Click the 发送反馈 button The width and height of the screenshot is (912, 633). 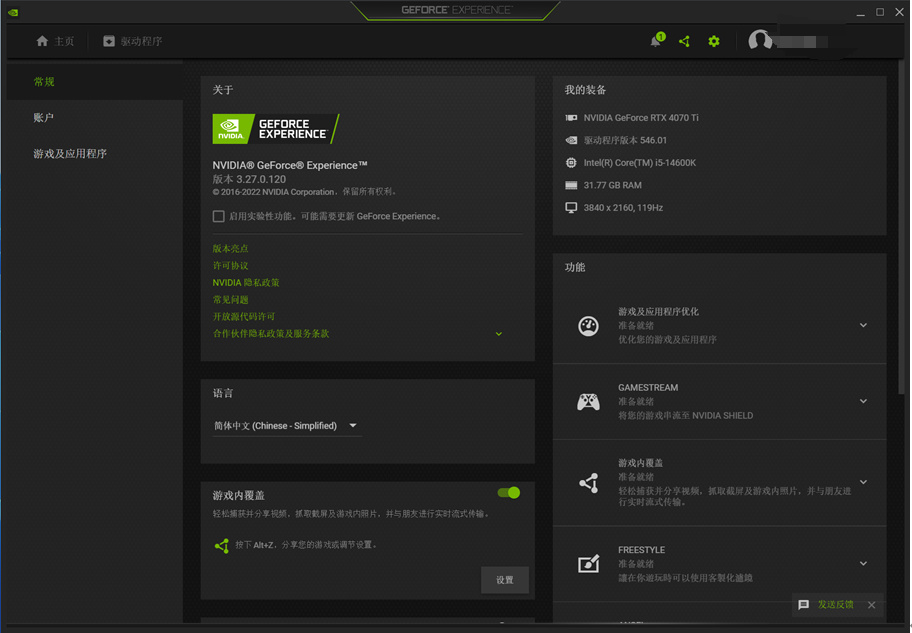[x=835, y=604]
